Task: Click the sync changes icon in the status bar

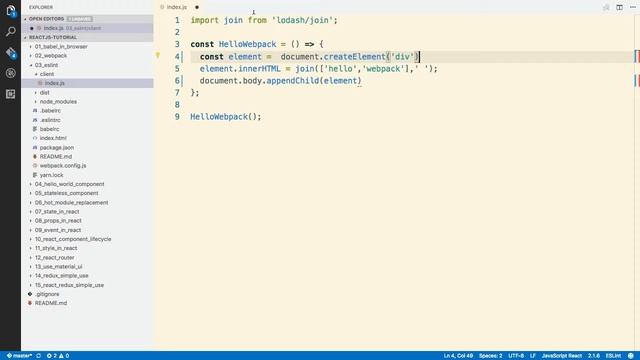Action: click(x=38, y=356)
